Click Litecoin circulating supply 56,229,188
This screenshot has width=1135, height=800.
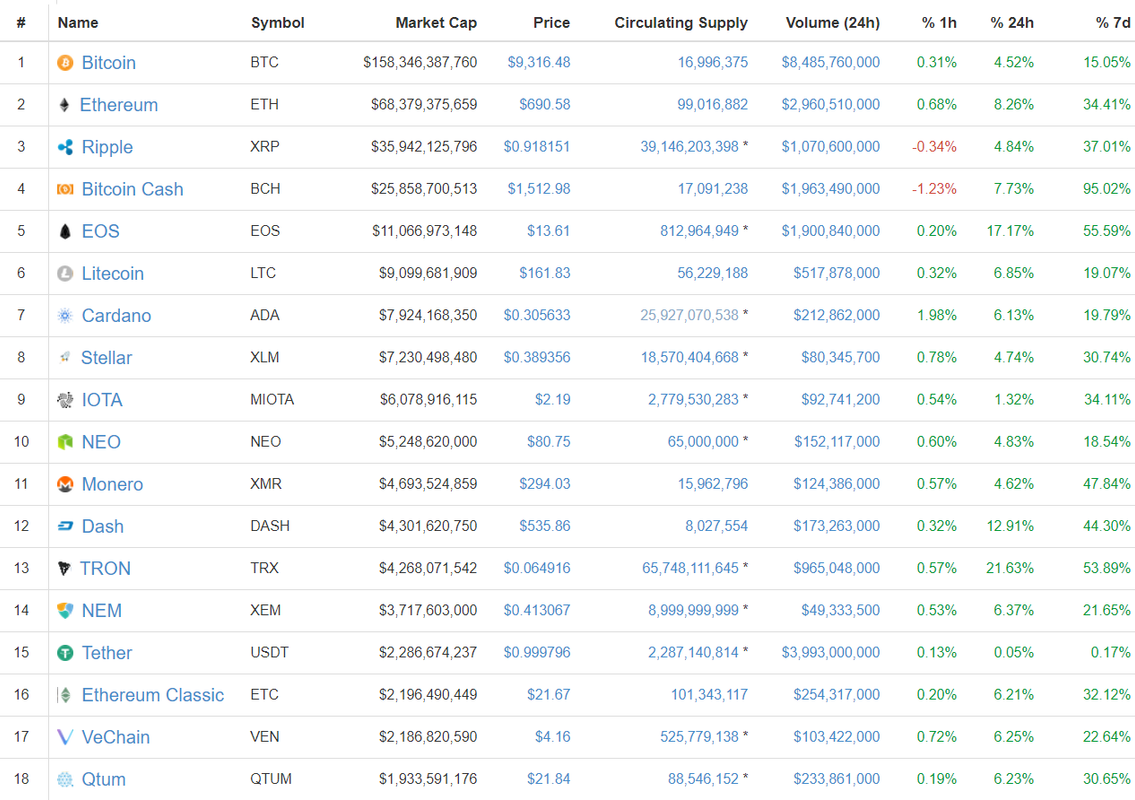tap(712, 273)
